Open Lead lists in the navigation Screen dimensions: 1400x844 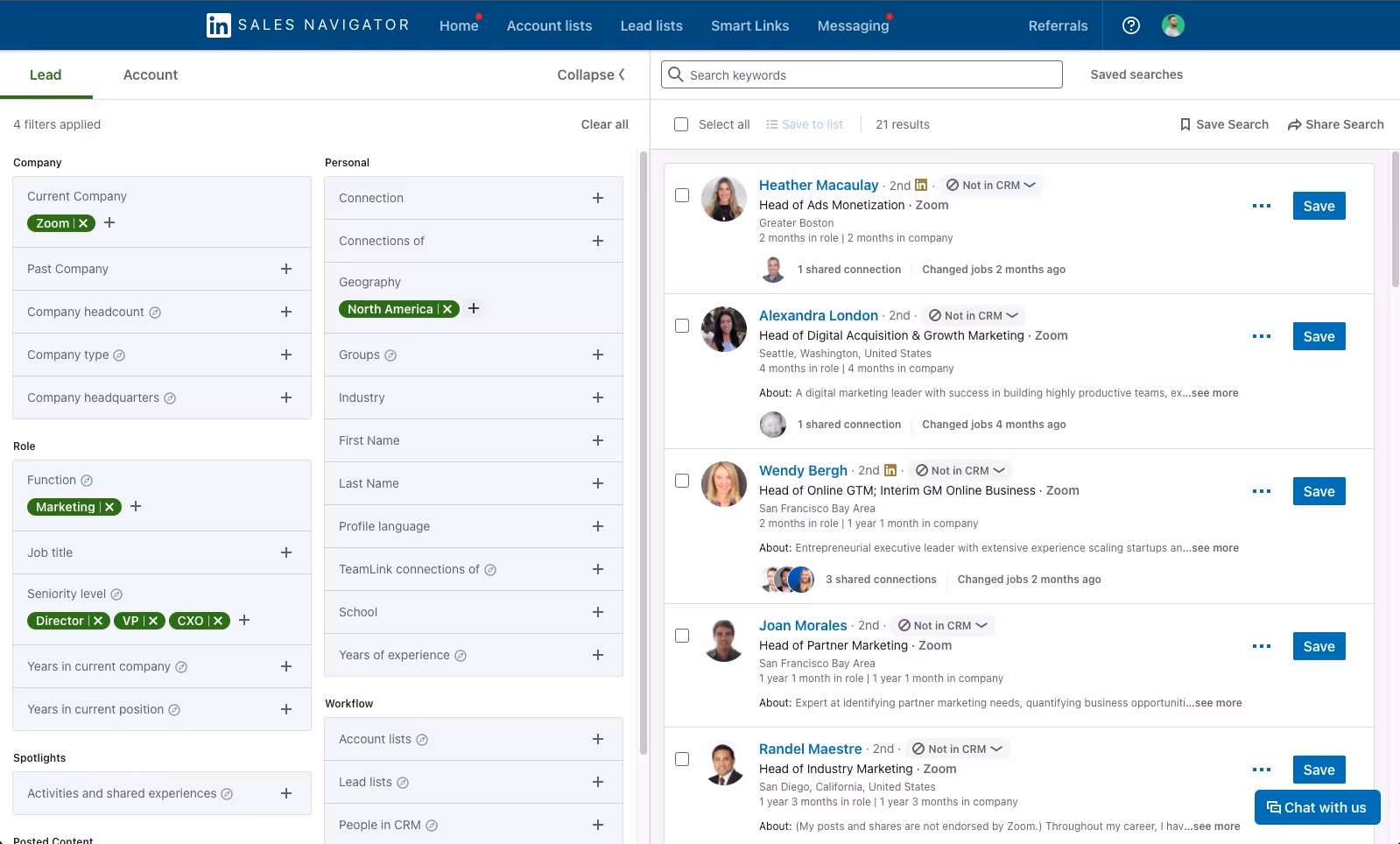651,25
